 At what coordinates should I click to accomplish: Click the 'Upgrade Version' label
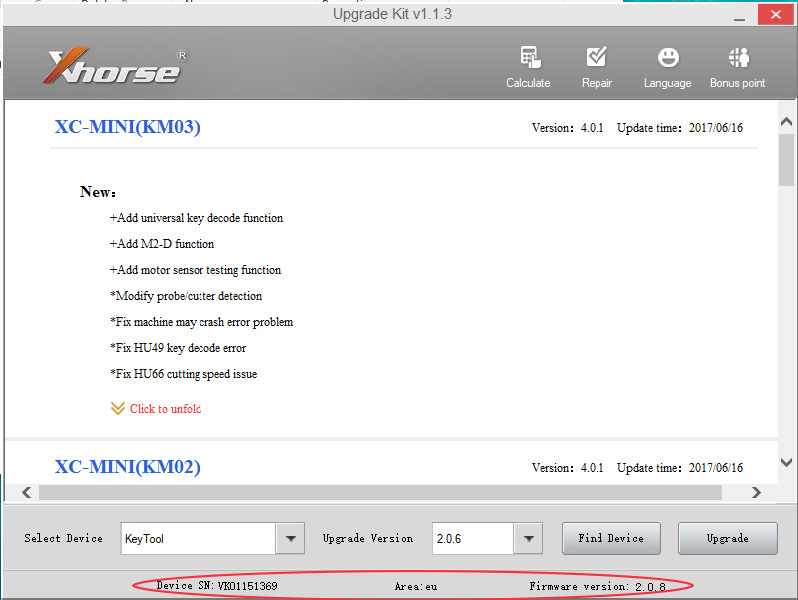[x=368, y=538]
